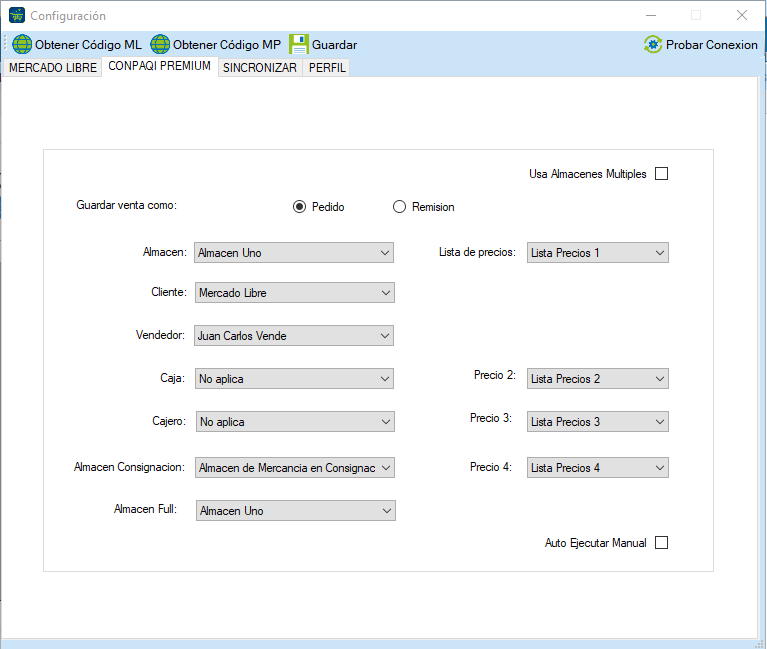Image resolution: width=767 pixels, height=649 pixels.
Task: Save settings with the Guardar label
Action: [x=335, y=45]
